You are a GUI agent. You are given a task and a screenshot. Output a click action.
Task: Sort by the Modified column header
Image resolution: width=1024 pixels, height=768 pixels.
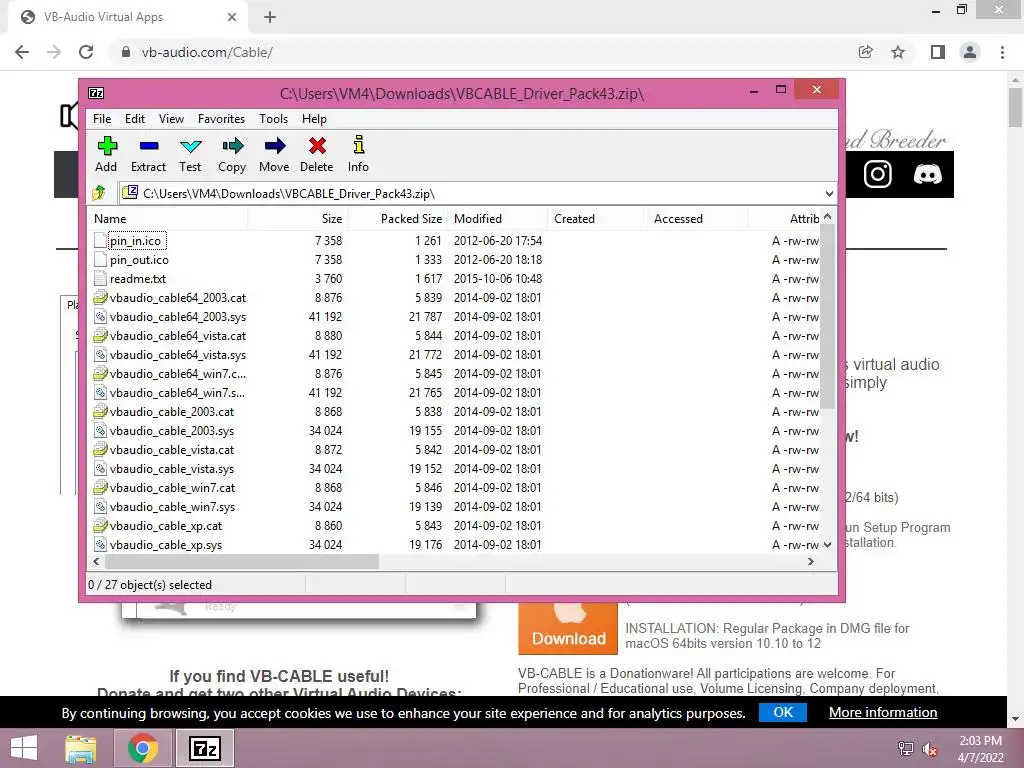[497, 219]
